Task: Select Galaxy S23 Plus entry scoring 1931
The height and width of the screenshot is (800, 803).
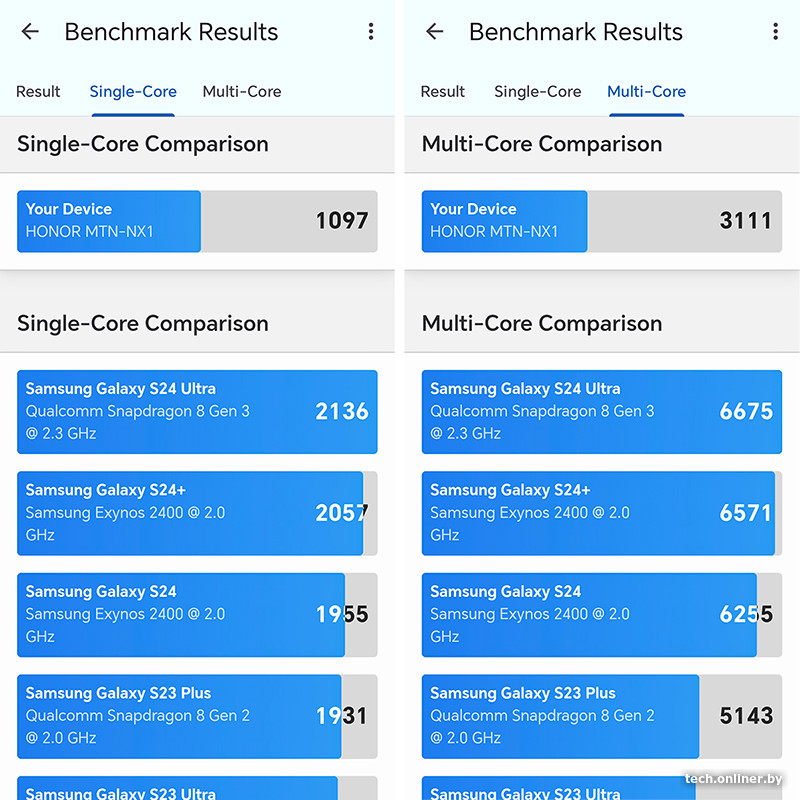Action: click(x=197, y=716)
